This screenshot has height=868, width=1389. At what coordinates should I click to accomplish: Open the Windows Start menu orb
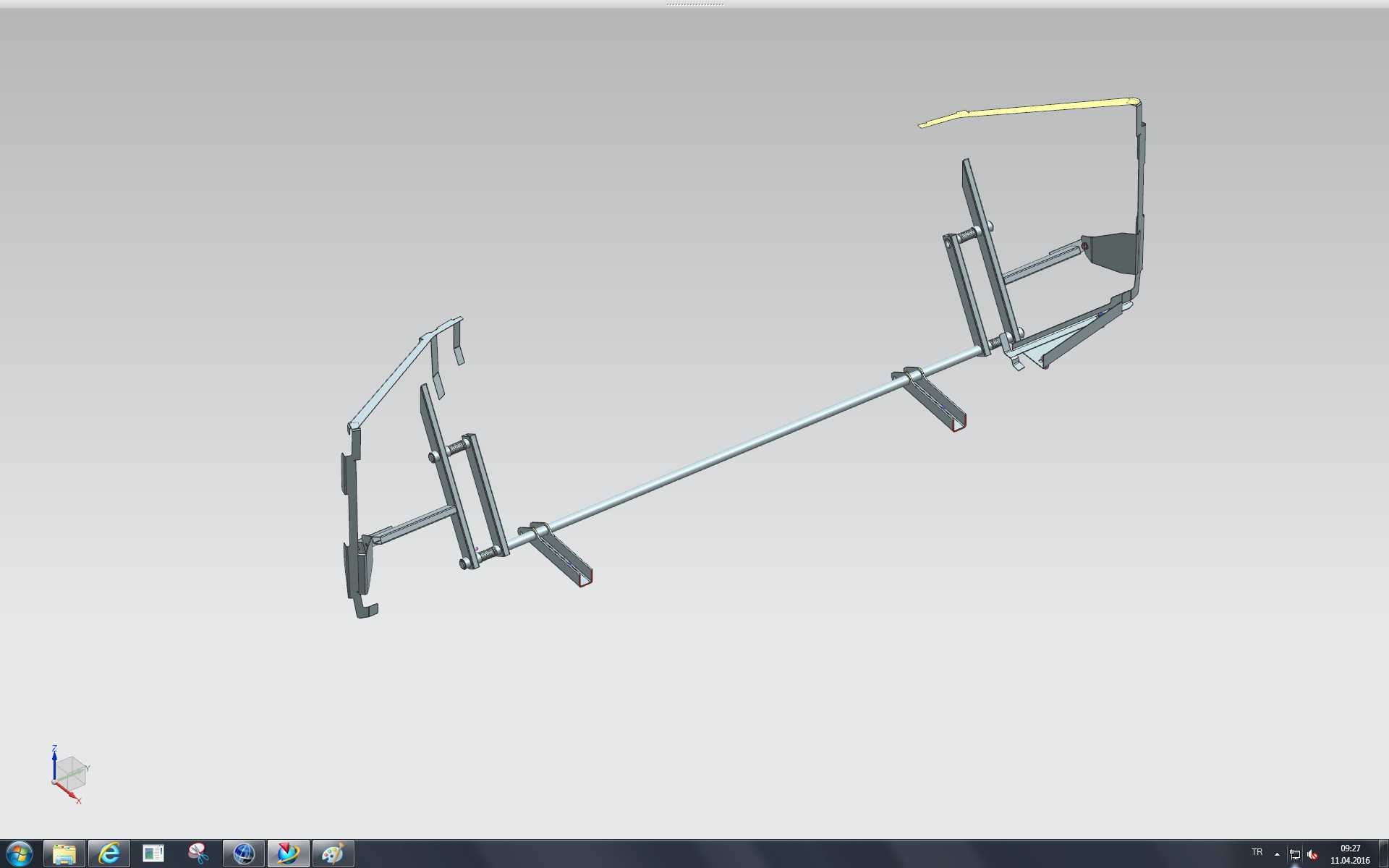pyautogui.click(x=20, y=854)
